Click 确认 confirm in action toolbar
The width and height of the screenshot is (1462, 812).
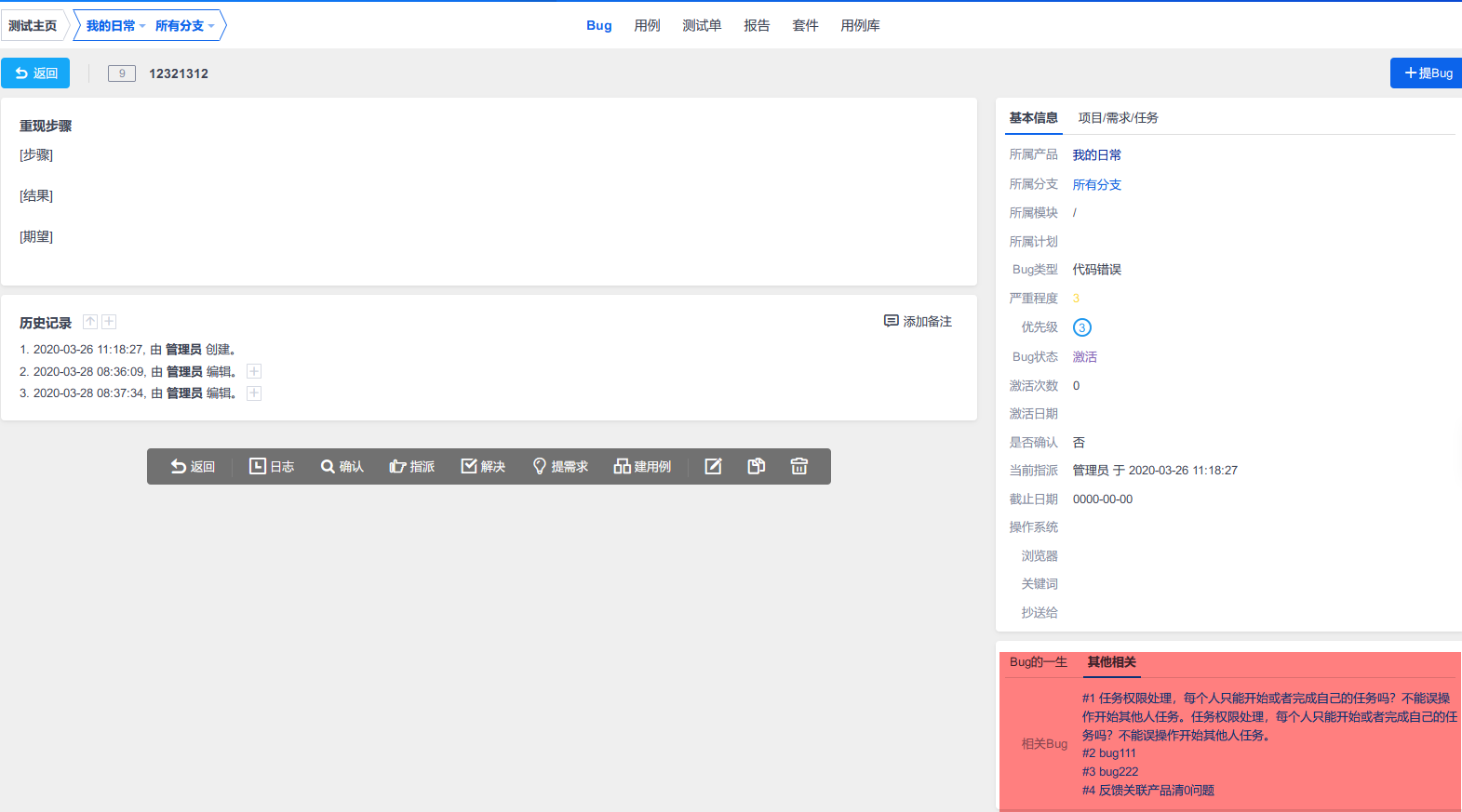(342, 467)
